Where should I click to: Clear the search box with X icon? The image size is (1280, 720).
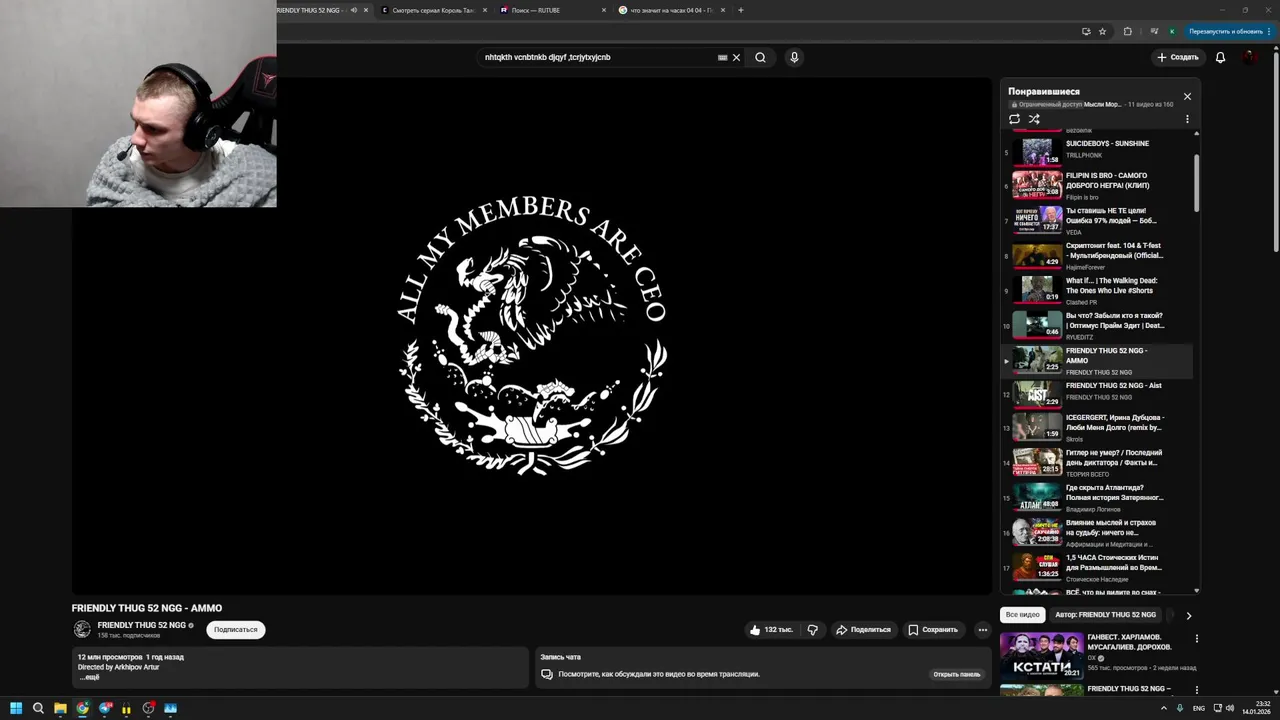click(736, 57)
